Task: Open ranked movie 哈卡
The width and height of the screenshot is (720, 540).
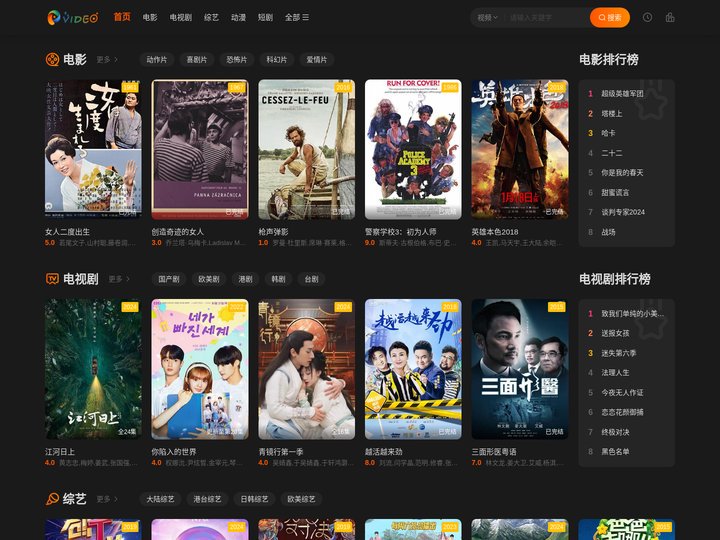Action: [608, 133]
